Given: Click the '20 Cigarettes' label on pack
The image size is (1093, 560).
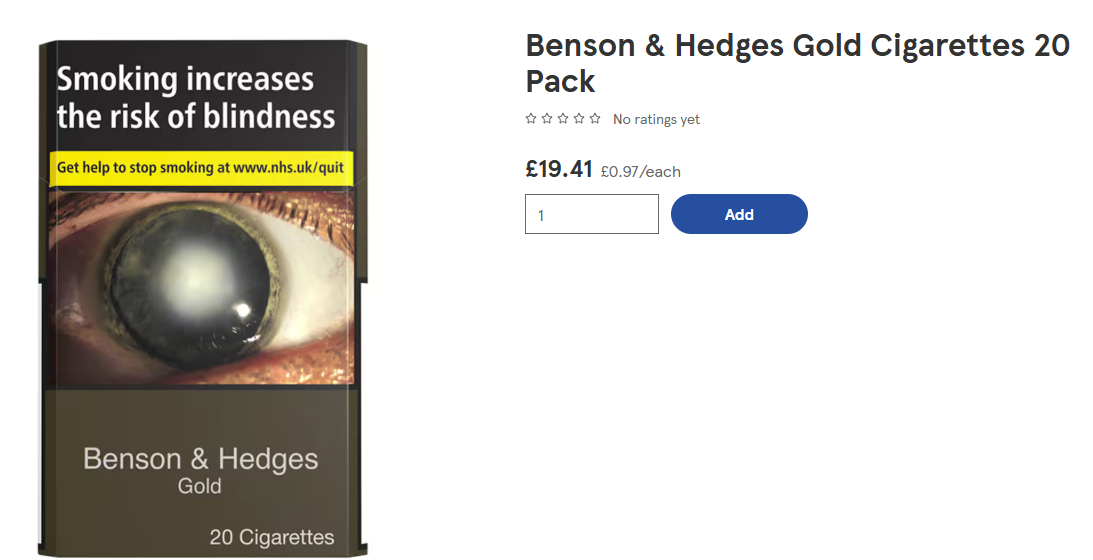Looking at the screenshot, I should click(x=272, y=537).
